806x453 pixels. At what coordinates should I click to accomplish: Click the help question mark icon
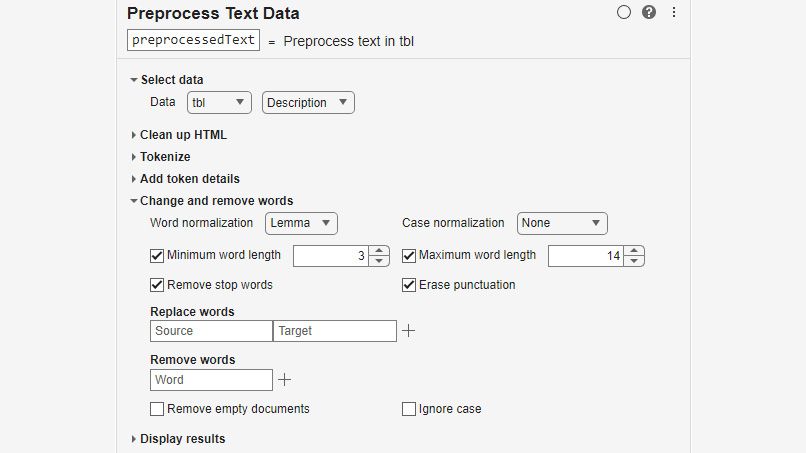click(x=649, y=13)
